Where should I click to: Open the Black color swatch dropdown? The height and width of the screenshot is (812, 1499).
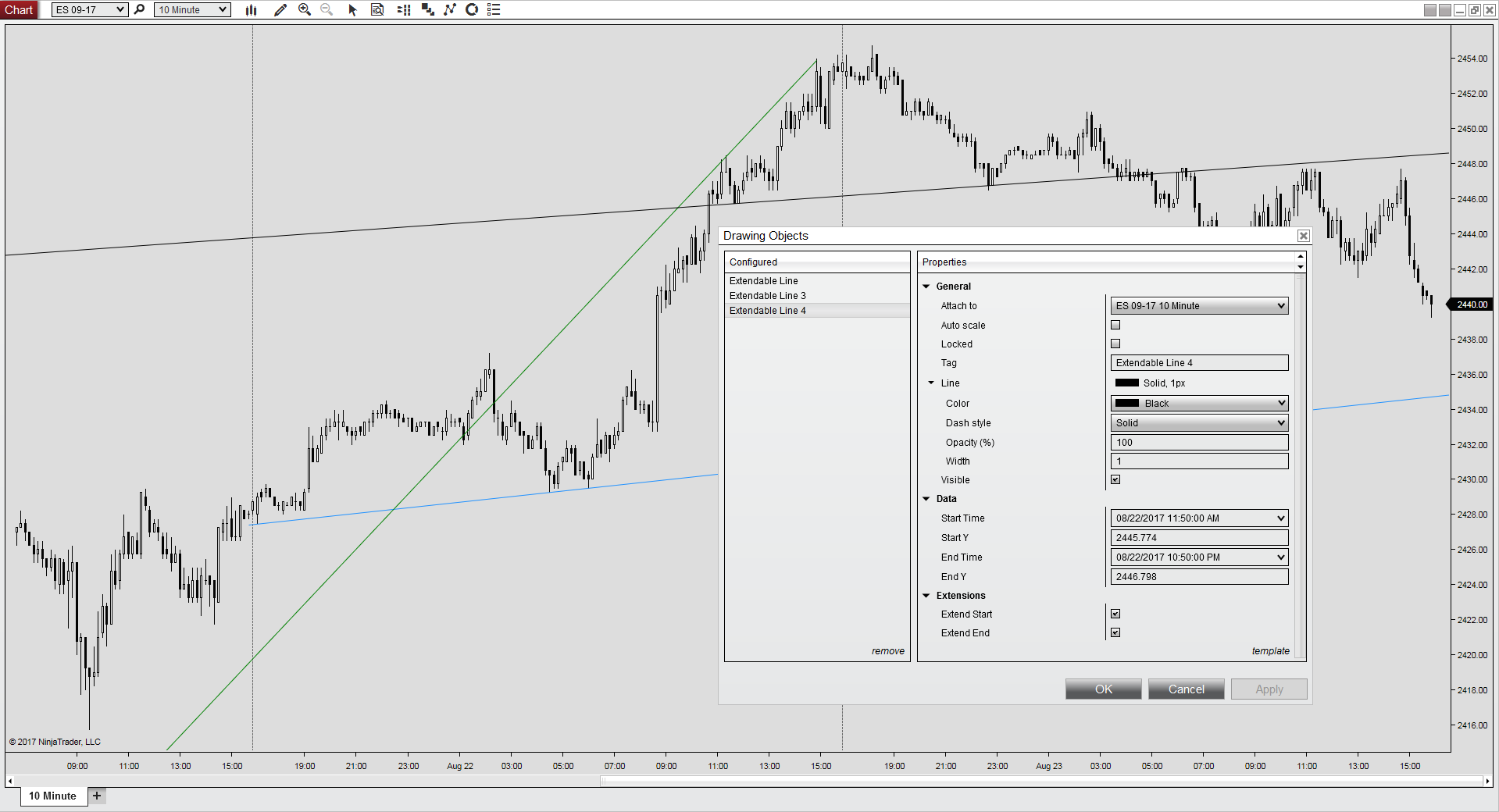(1199, 403)
